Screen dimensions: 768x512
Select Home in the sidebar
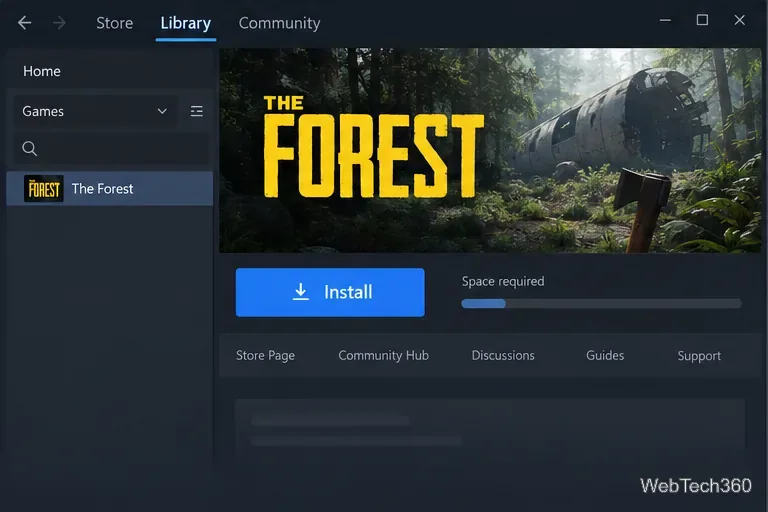[x=42, y=72]
